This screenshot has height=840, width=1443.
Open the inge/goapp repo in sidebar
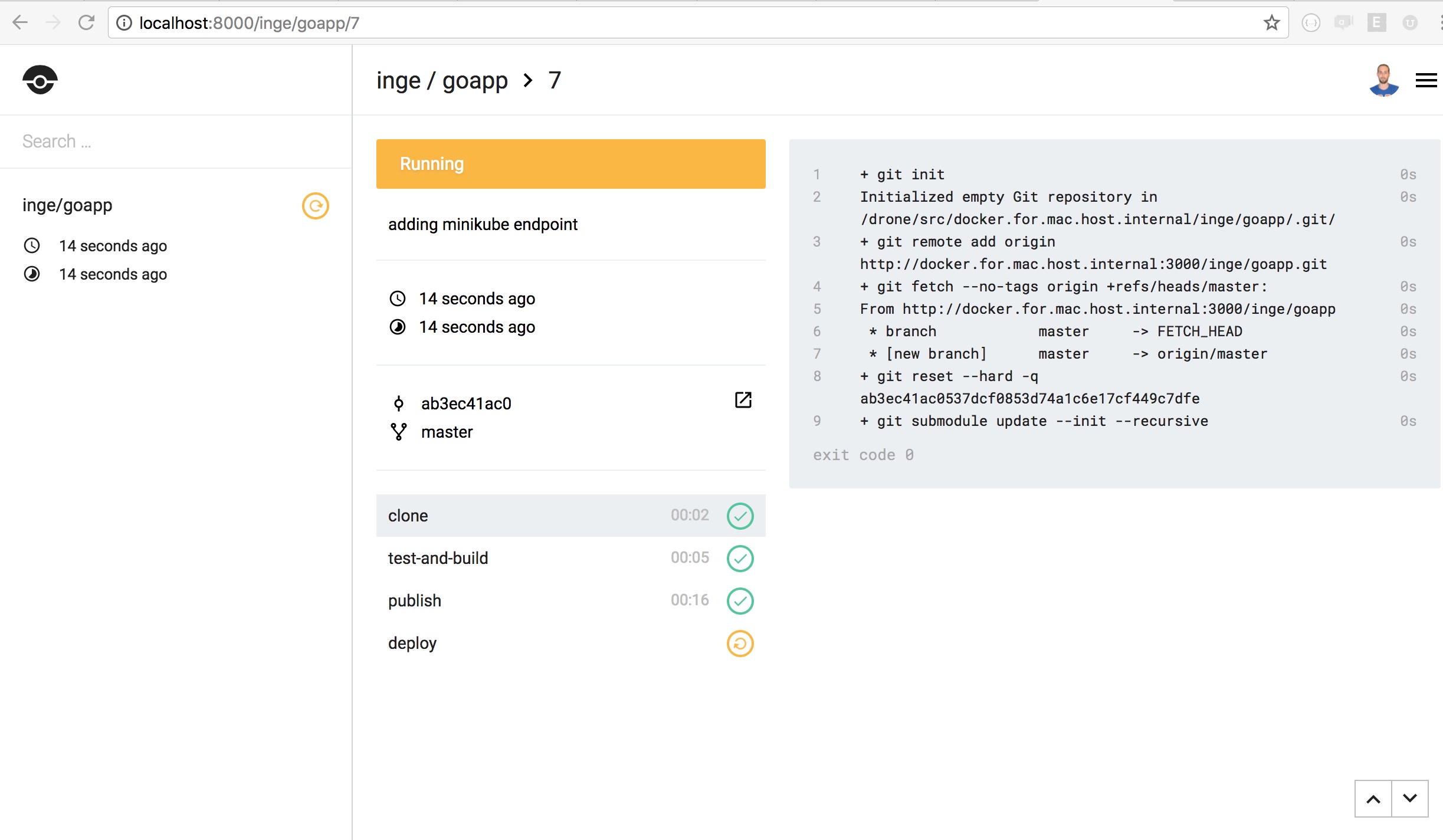click(x=67, y=205)
